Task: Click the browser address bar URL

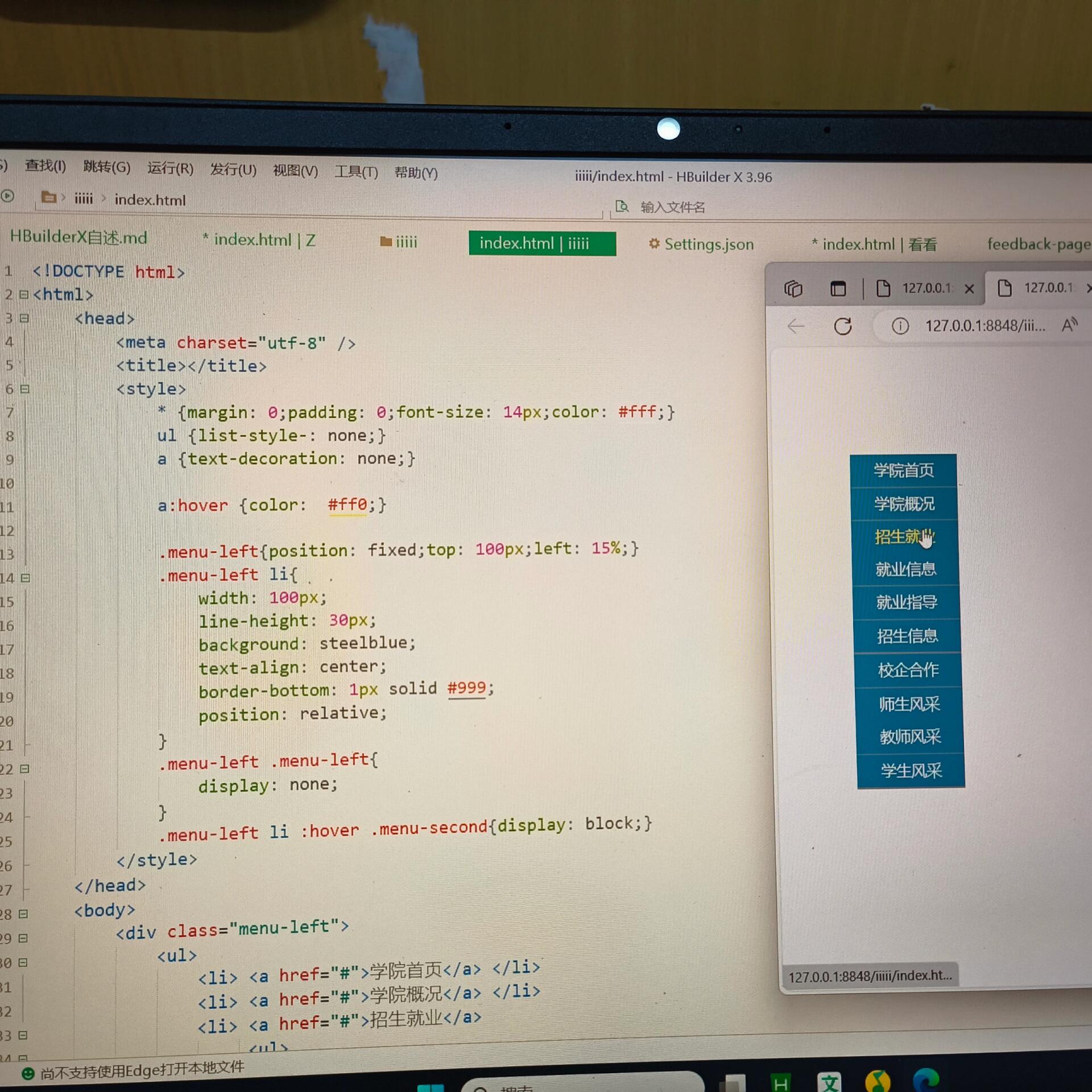Action: click(x=985, y=326)
